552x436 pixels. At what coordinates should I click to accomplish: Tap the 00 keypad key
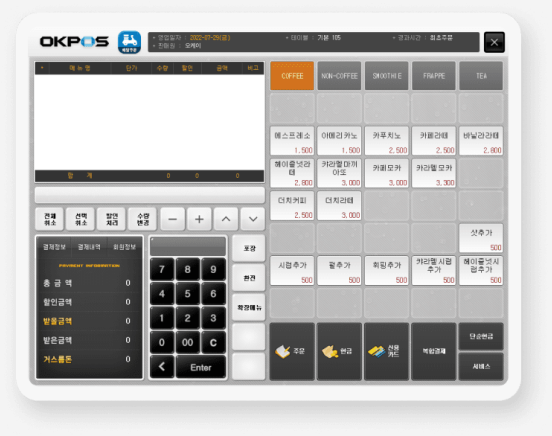point(188,342)
